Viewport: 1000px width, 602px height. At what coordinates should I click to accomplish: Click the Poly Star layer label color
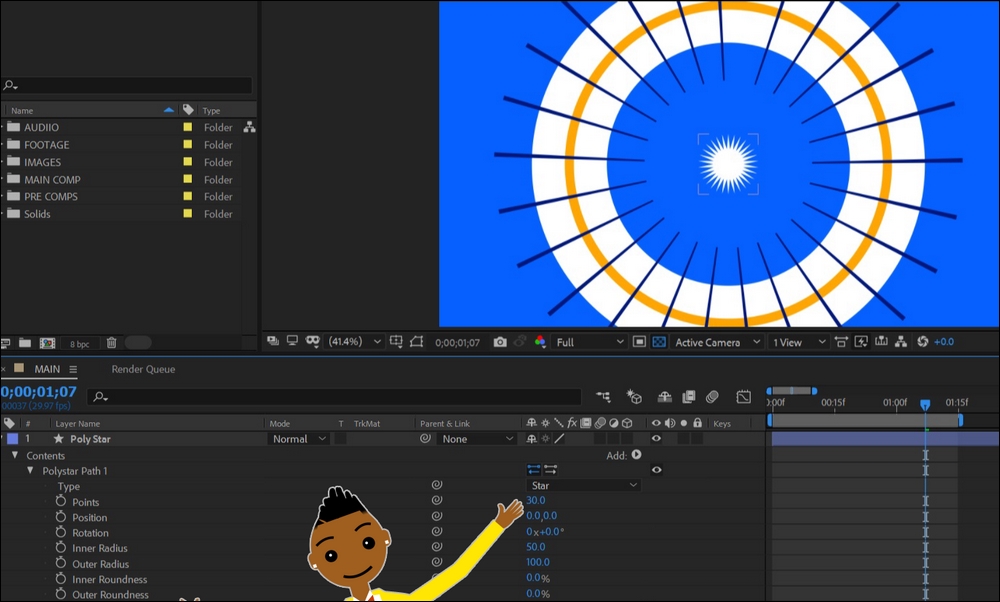point(13,439)
